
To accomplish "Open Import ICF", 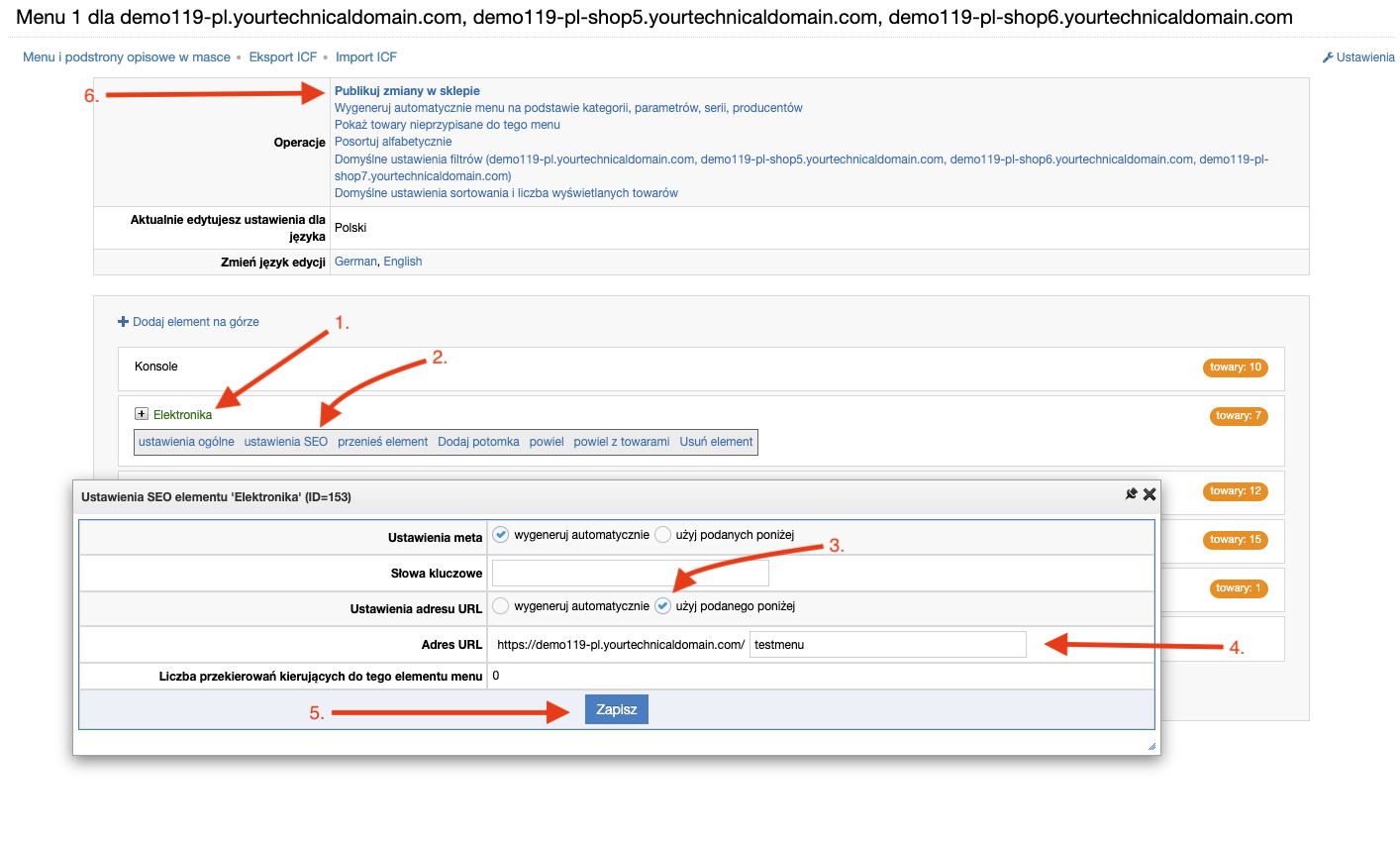I will pyautogui.click(x=366, y=57).
